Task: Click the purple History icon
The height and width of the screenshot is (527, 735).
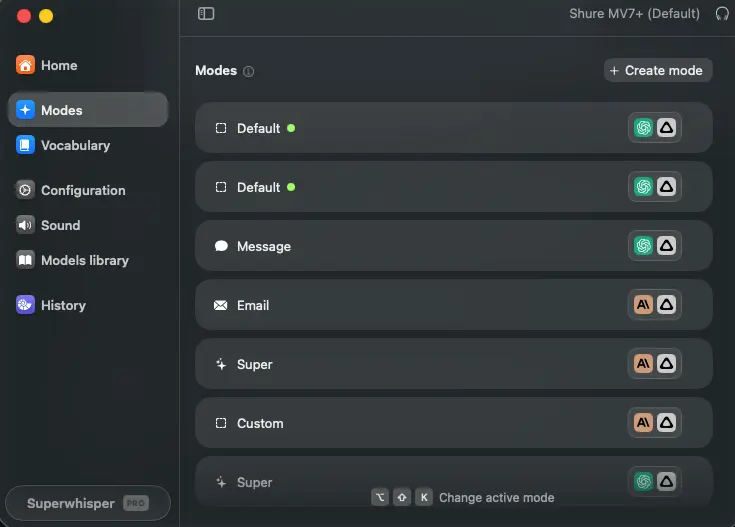Action: [25, 305]
